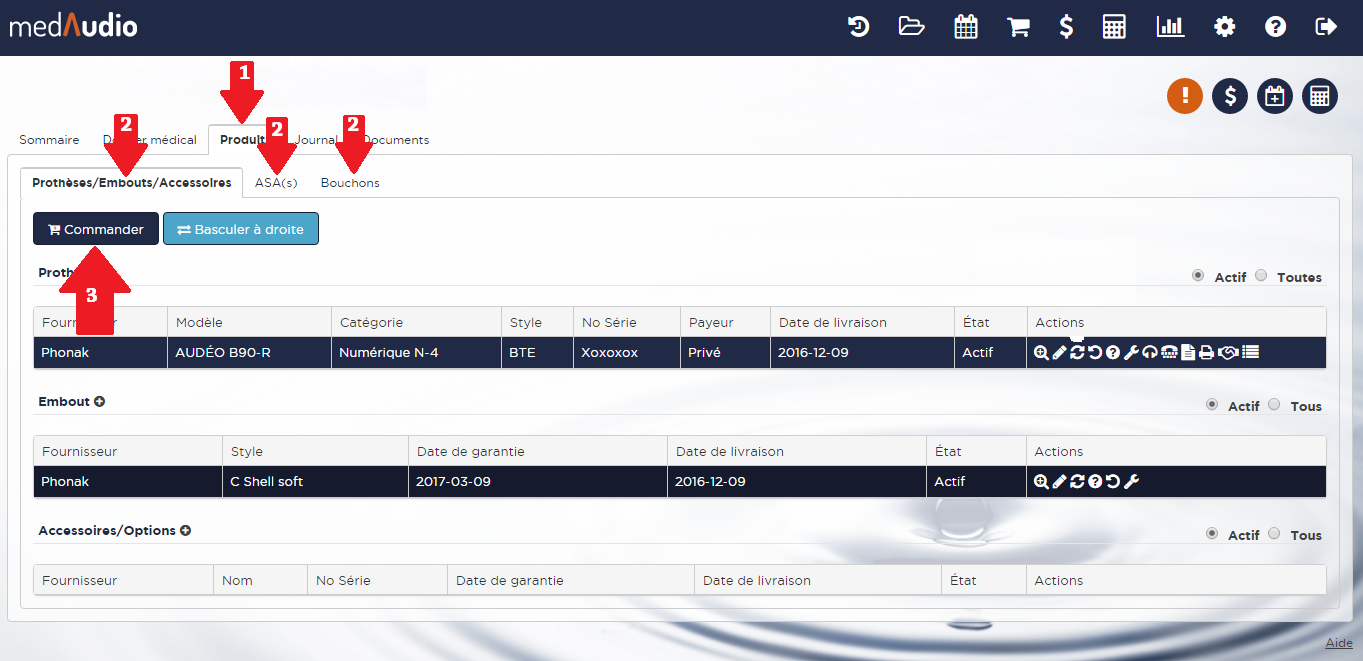Open the Sommaire tab
This screenshot has height=661, width=1363.
pyautogui.click(x=49, y=140)
